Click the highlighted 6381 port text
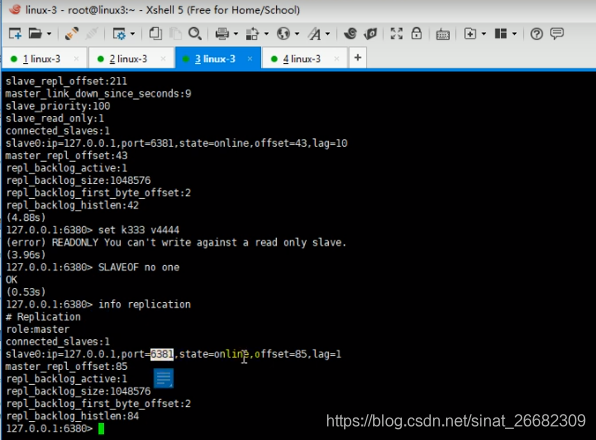This screenshot has width=596, height=440. (x=162, y=354)
